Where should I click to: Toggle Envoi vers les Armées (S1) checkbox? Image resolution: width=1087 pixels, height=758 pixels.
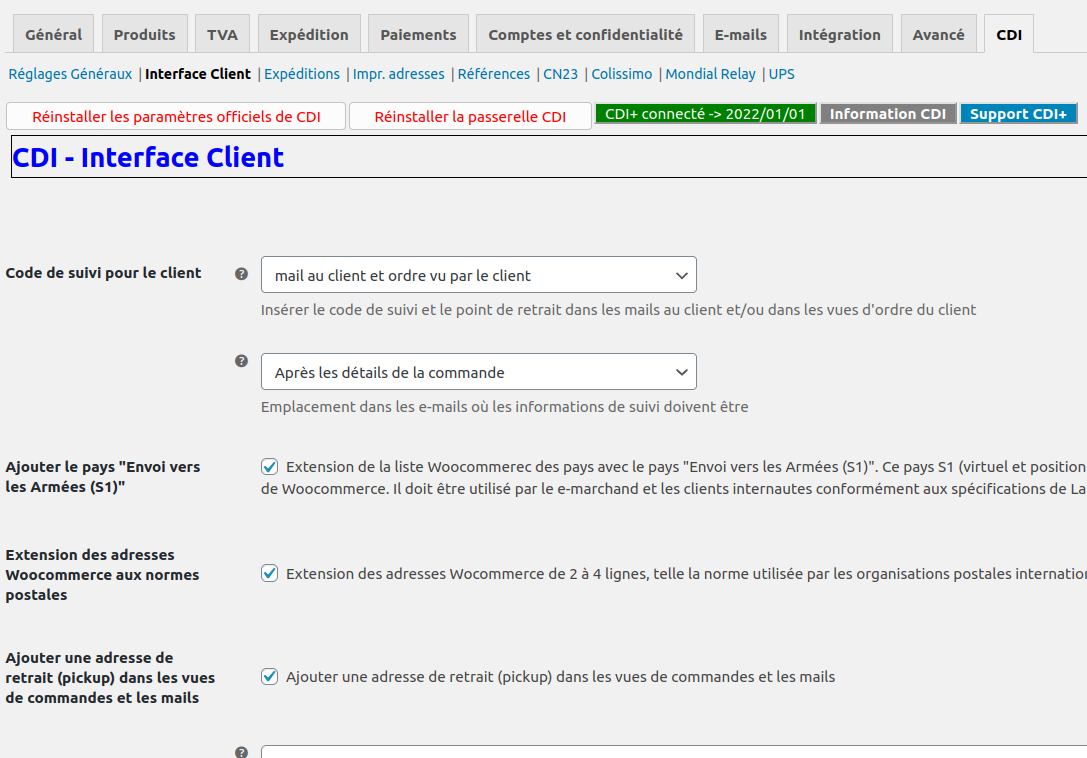click(x=270, y=467)
